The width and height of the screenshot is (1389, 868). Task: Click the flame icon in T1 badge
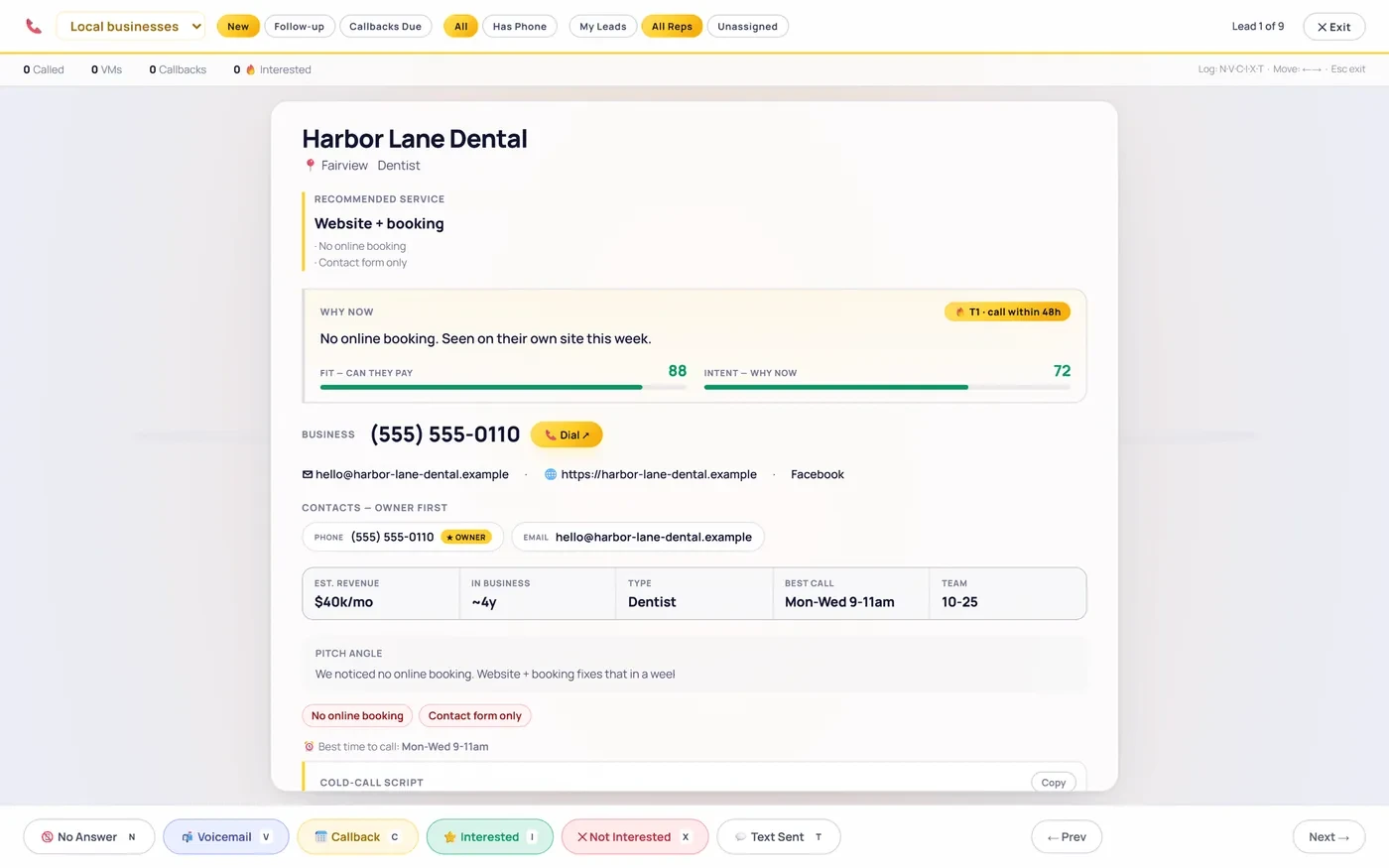click(x=959, y=311)
